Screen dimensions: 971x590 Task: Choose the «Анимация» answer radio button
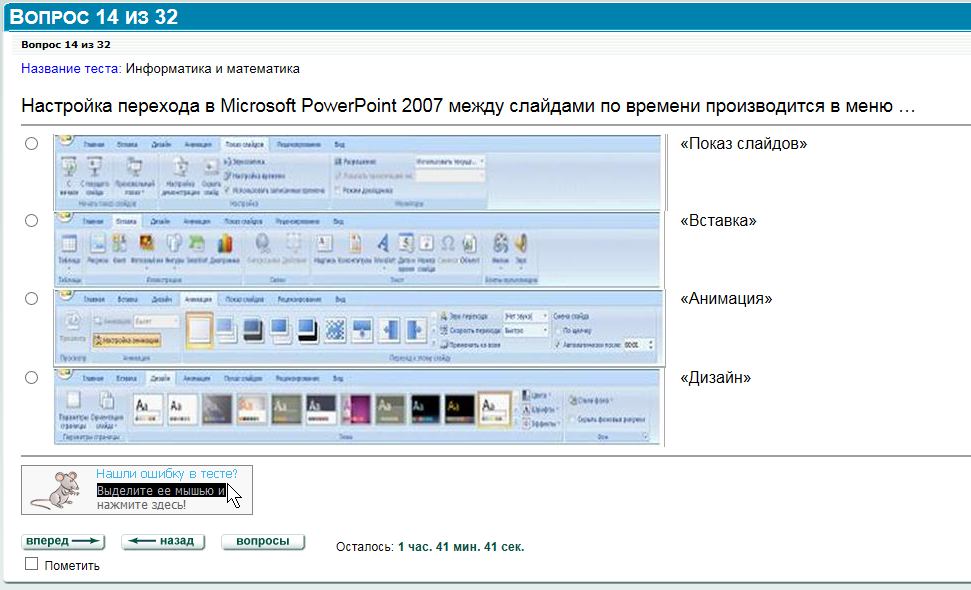[32, 298]
